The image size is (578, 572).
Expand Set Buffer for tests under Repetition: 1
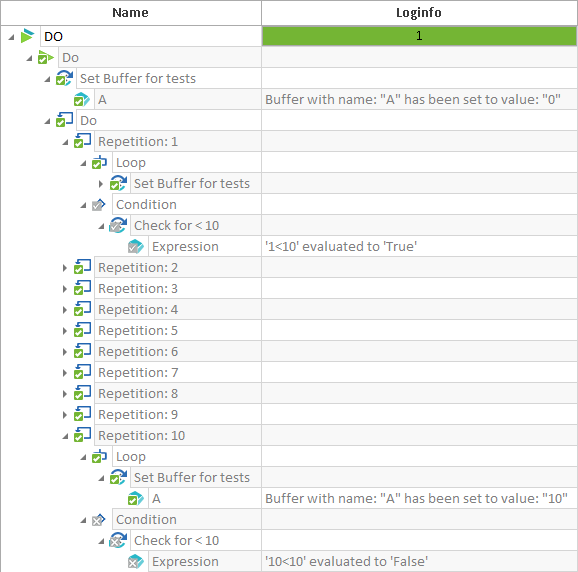(101, 184)
